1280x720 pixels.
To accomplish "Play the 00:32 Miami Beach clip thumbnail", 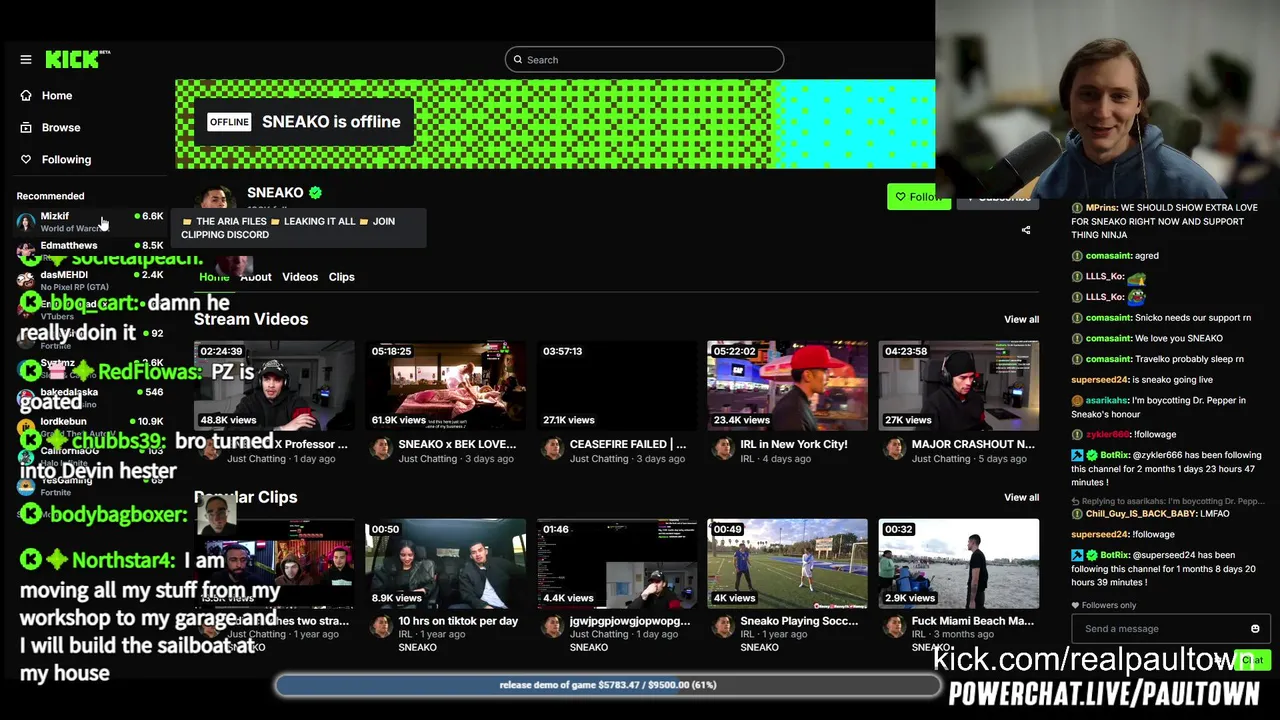I will coord(958,564).
